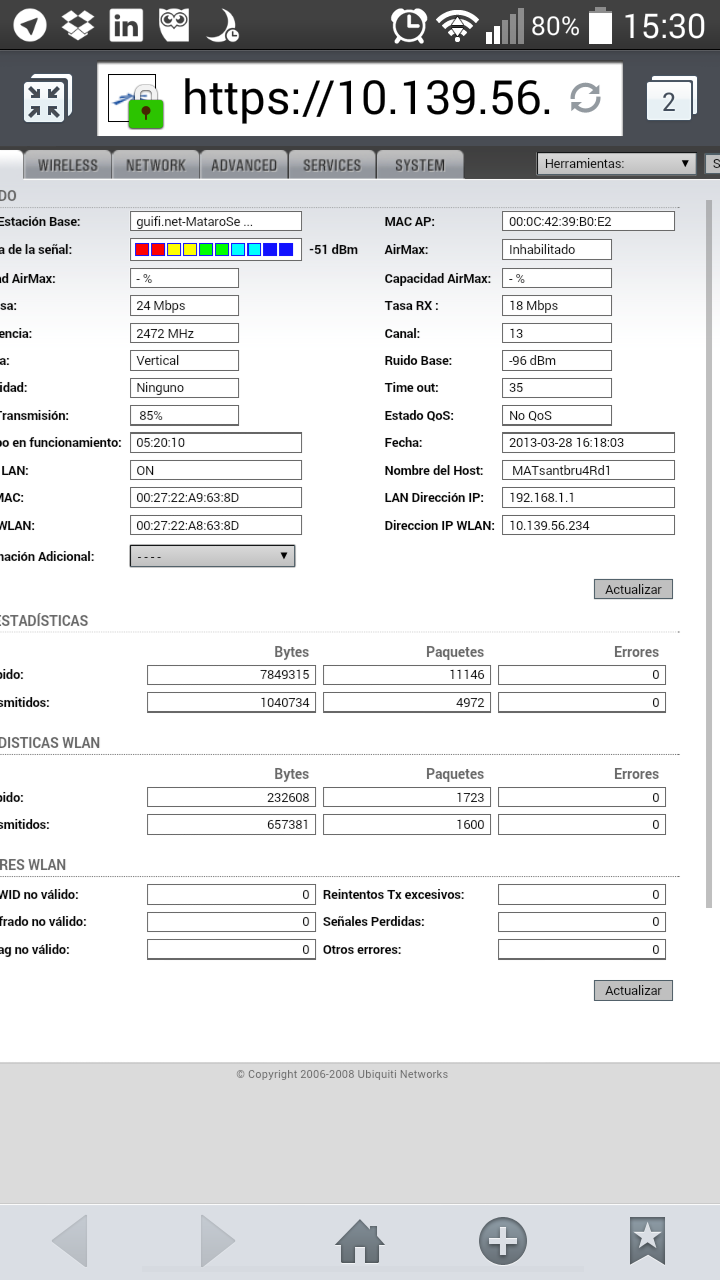Tap the LinkedIn notification icon
The height and width of the screenshot is (1280, 720).
point(126,25)
